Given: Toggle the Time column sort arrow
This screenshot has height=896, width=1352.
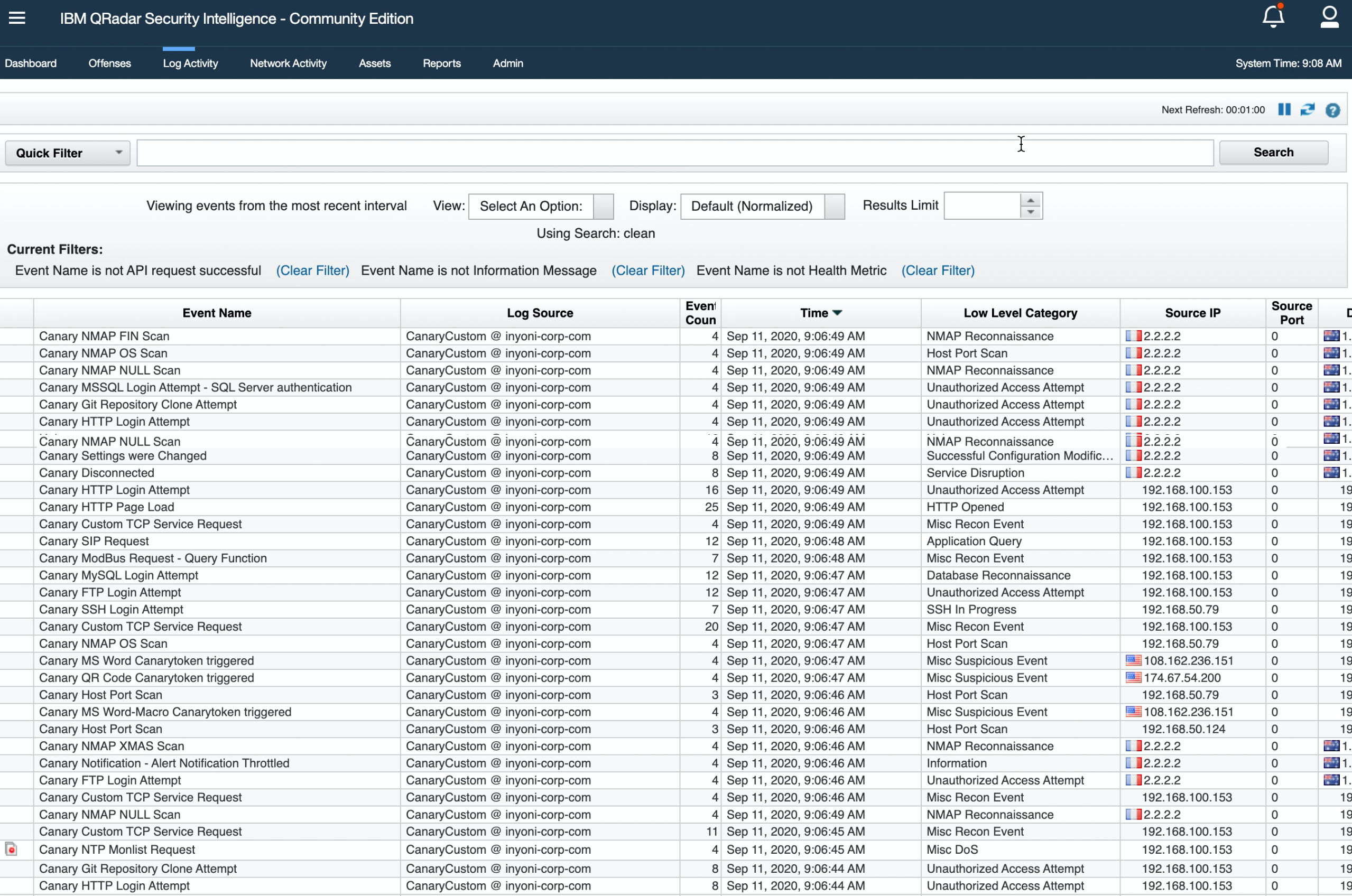Looking at the screenshot, I should point(837,313).
